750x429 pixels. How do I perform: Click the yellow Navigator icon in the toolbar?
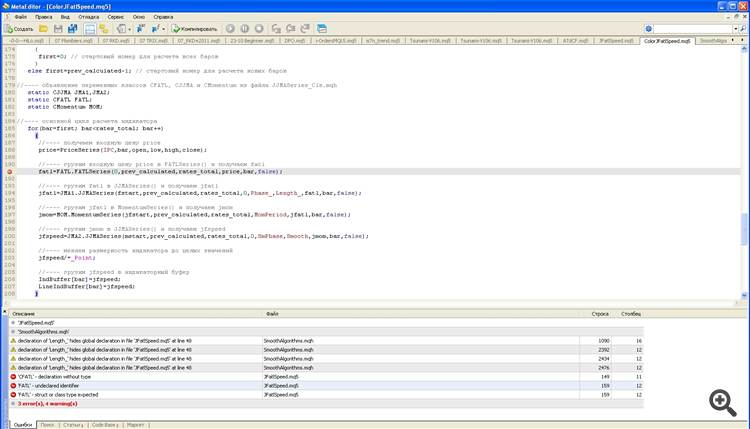tap(104, 29)
